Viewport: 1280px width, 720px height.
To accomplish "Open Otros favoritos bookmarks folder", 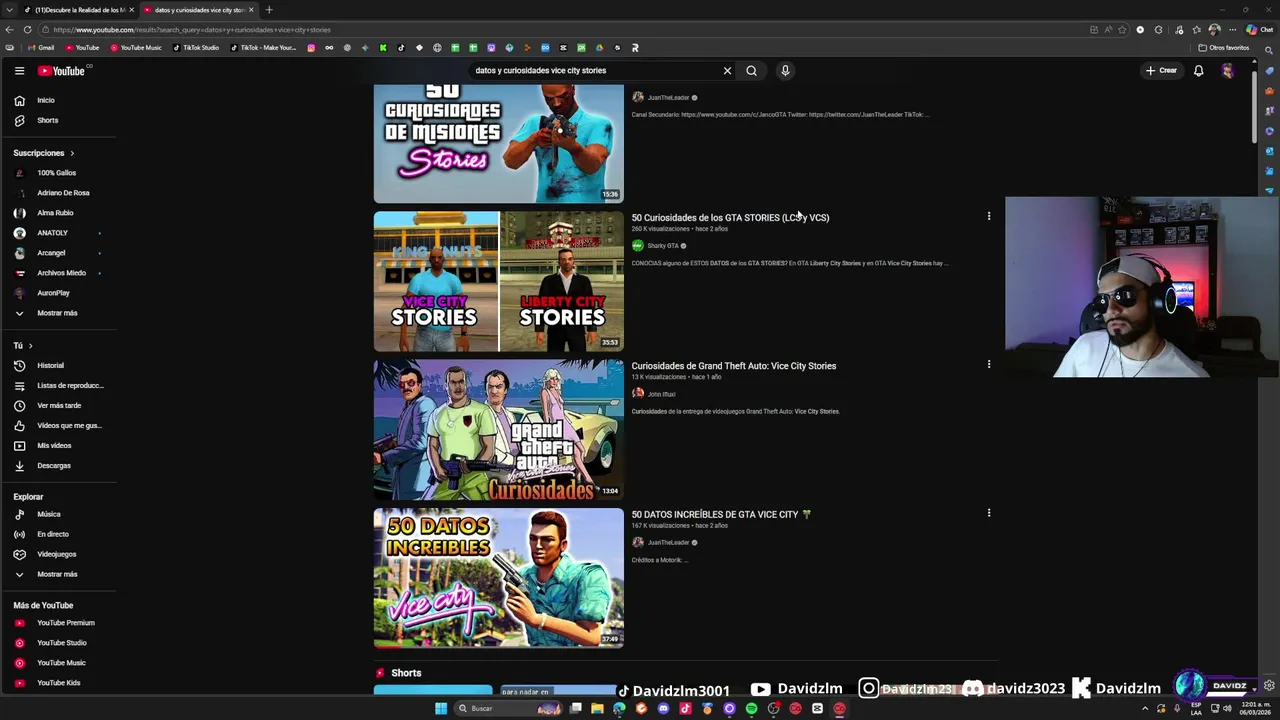I will coord(1224,48).
